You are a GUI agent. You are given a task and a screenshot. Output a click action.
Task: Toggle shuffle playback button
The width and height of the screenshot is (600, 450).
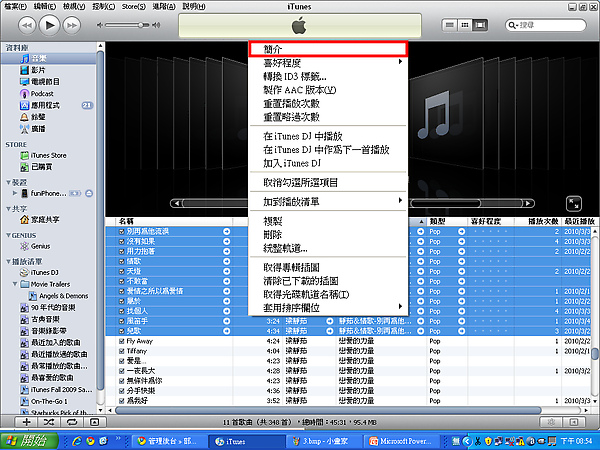[x=49, y=422]
